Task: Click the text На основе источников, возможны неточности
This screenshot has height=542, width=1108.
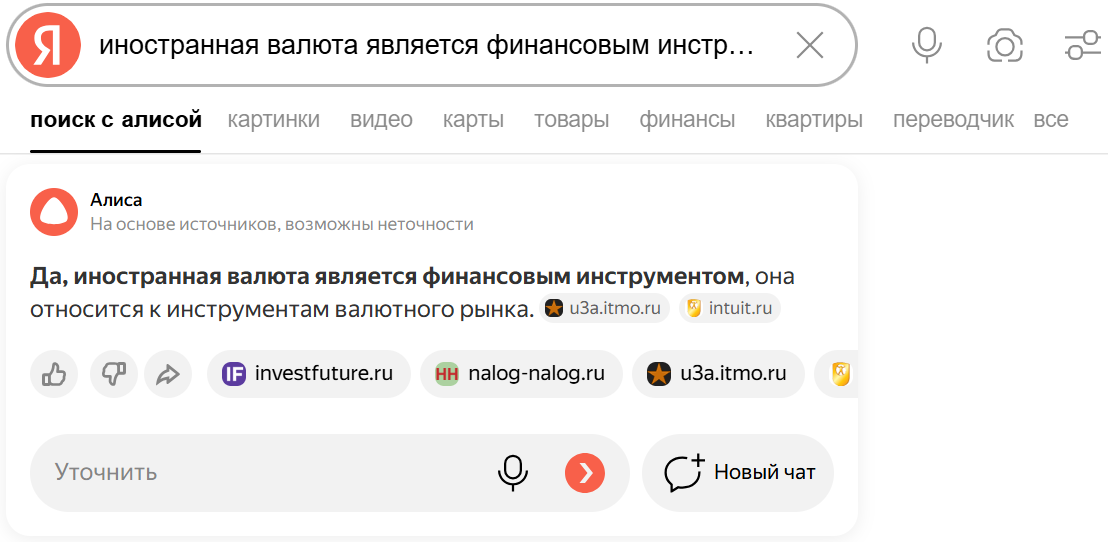Action: click(282, 225)
